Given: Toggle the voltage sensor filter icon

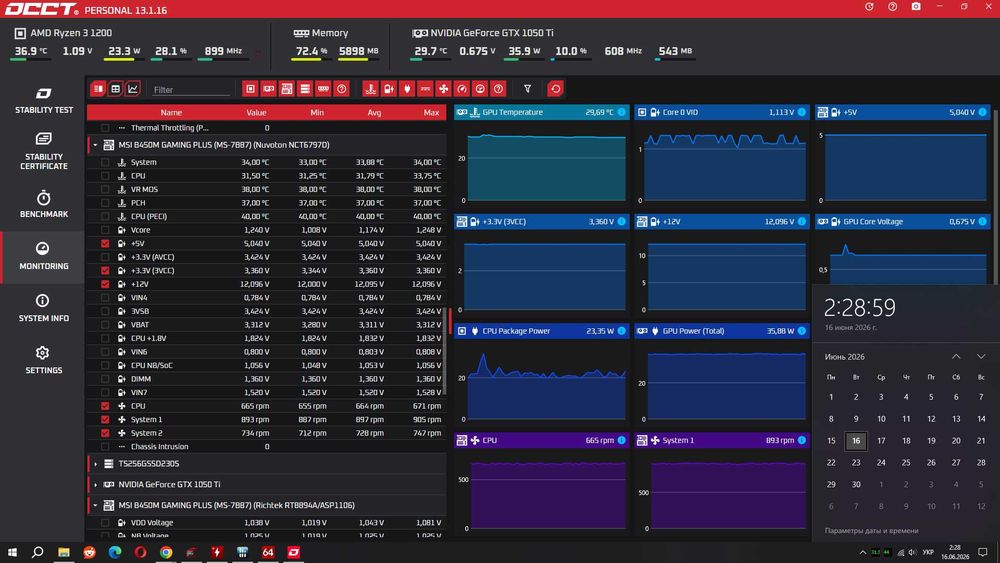Looking at the screenshot, I should (x=388, y=89).
